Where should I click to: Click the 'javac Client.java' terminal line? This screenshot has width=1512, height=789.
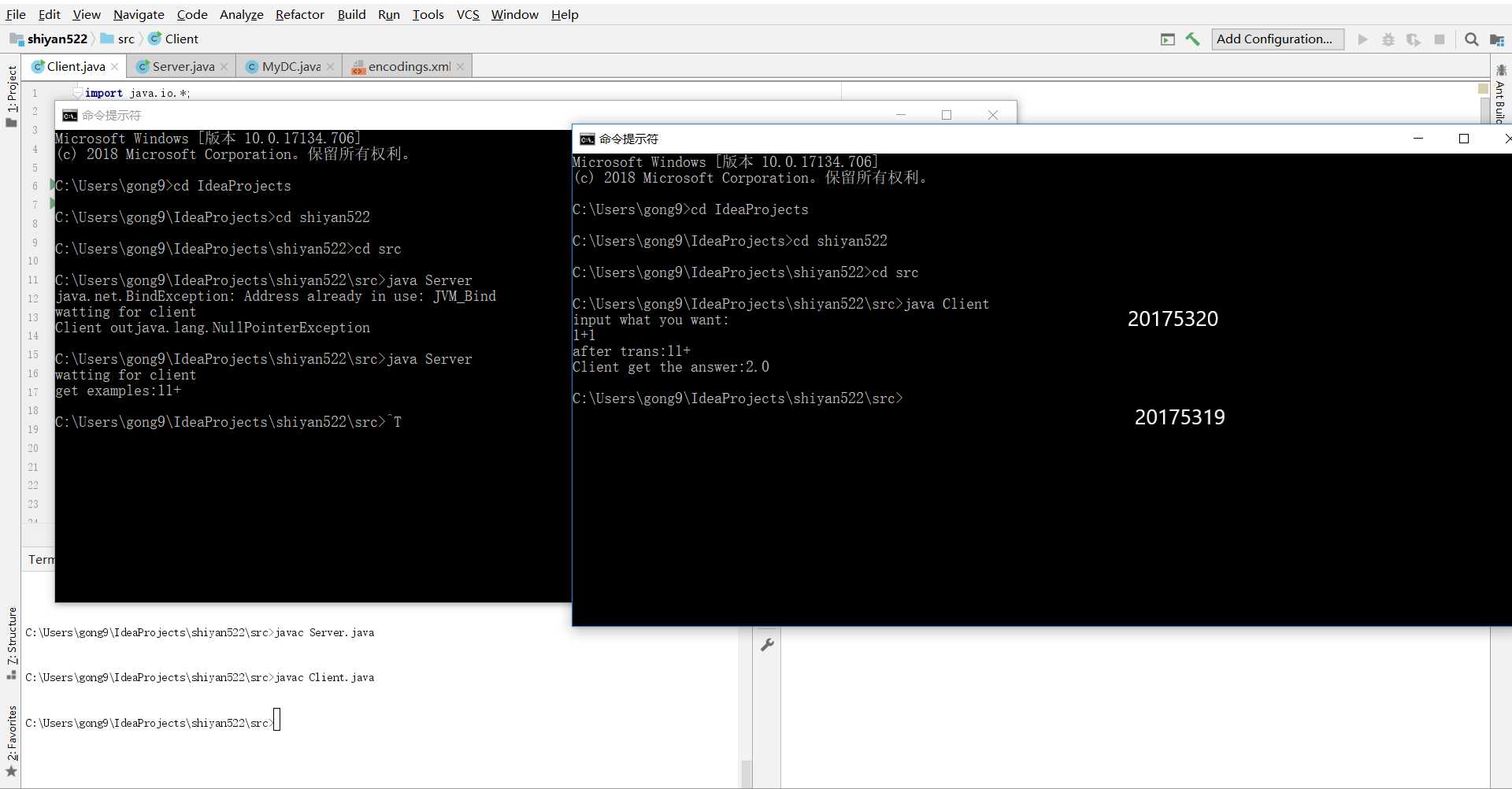(324, 677)
